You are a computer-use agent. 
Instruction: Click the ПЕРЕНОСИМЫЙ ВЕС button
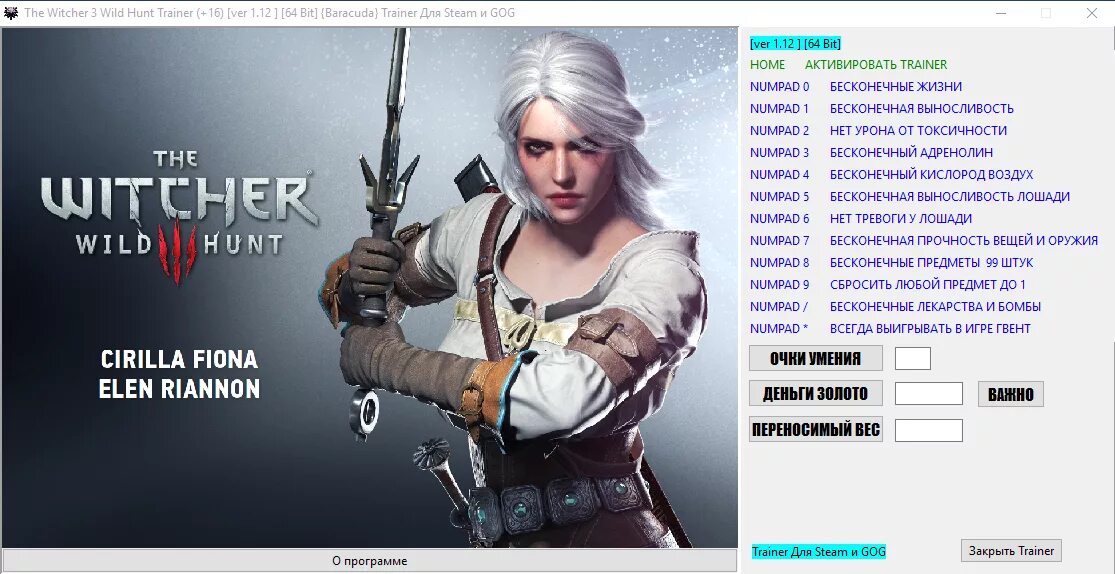[x=816, y=430]
